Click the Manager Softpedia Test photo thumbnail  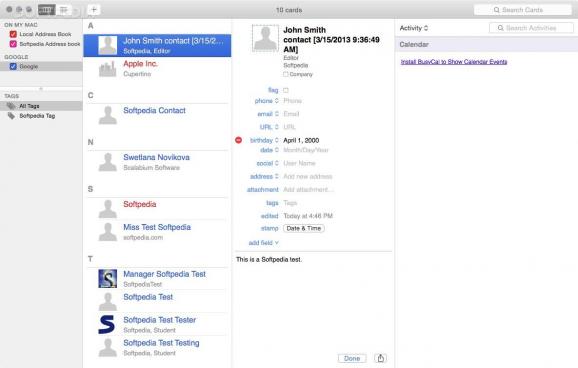coord(108,279)
